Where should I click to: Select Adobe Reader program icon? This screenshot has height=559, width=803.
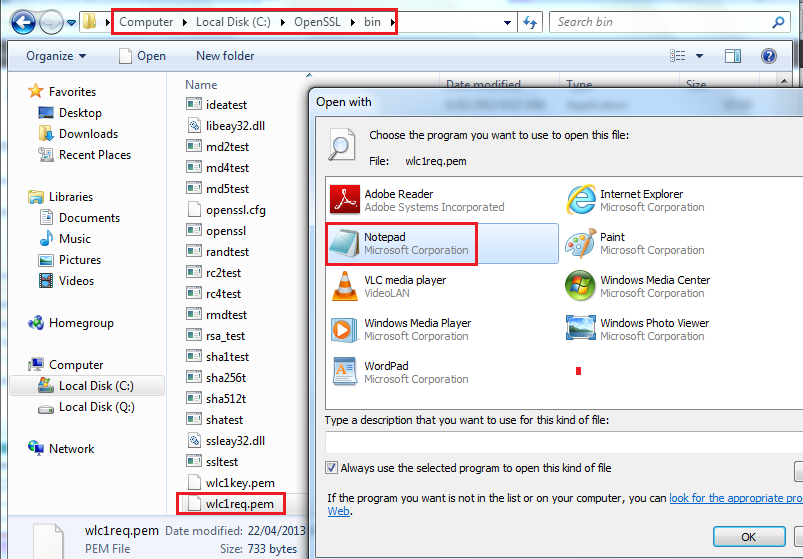pos(346,200)
